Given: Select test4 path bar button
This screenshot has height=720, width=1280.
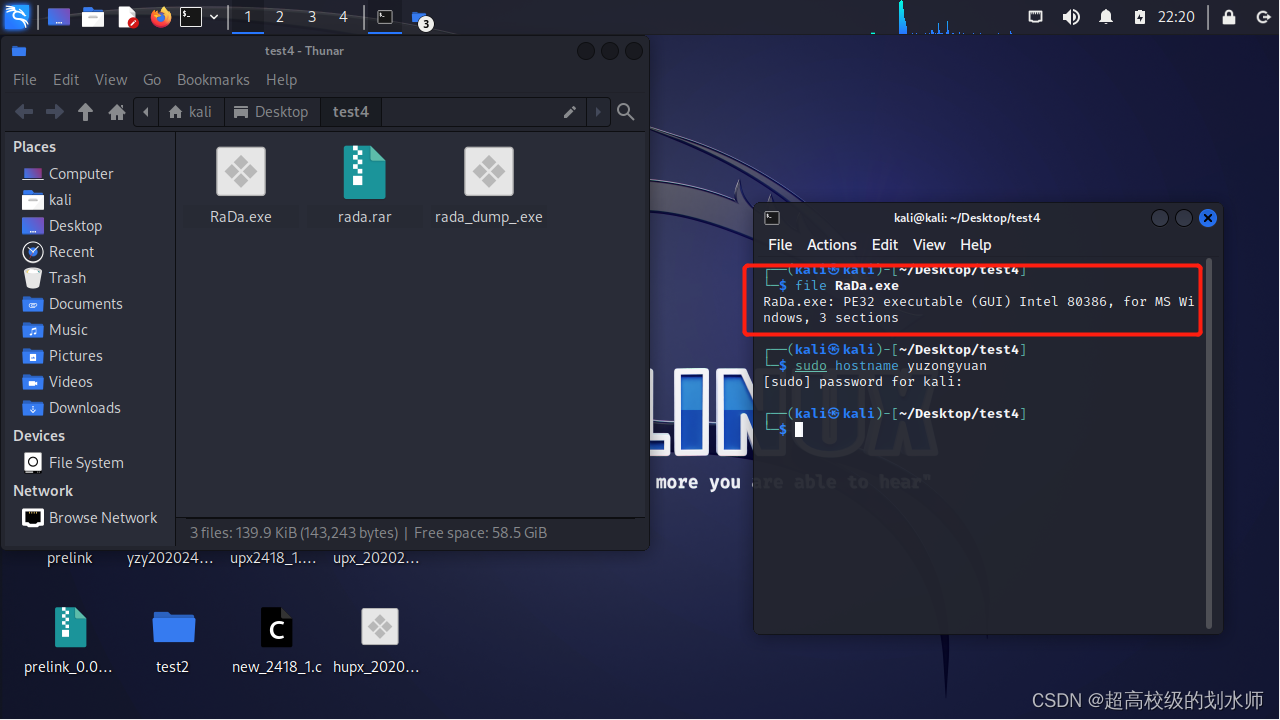Looking at the screenshot, I should pyautogui.click(x=351, y=112).
